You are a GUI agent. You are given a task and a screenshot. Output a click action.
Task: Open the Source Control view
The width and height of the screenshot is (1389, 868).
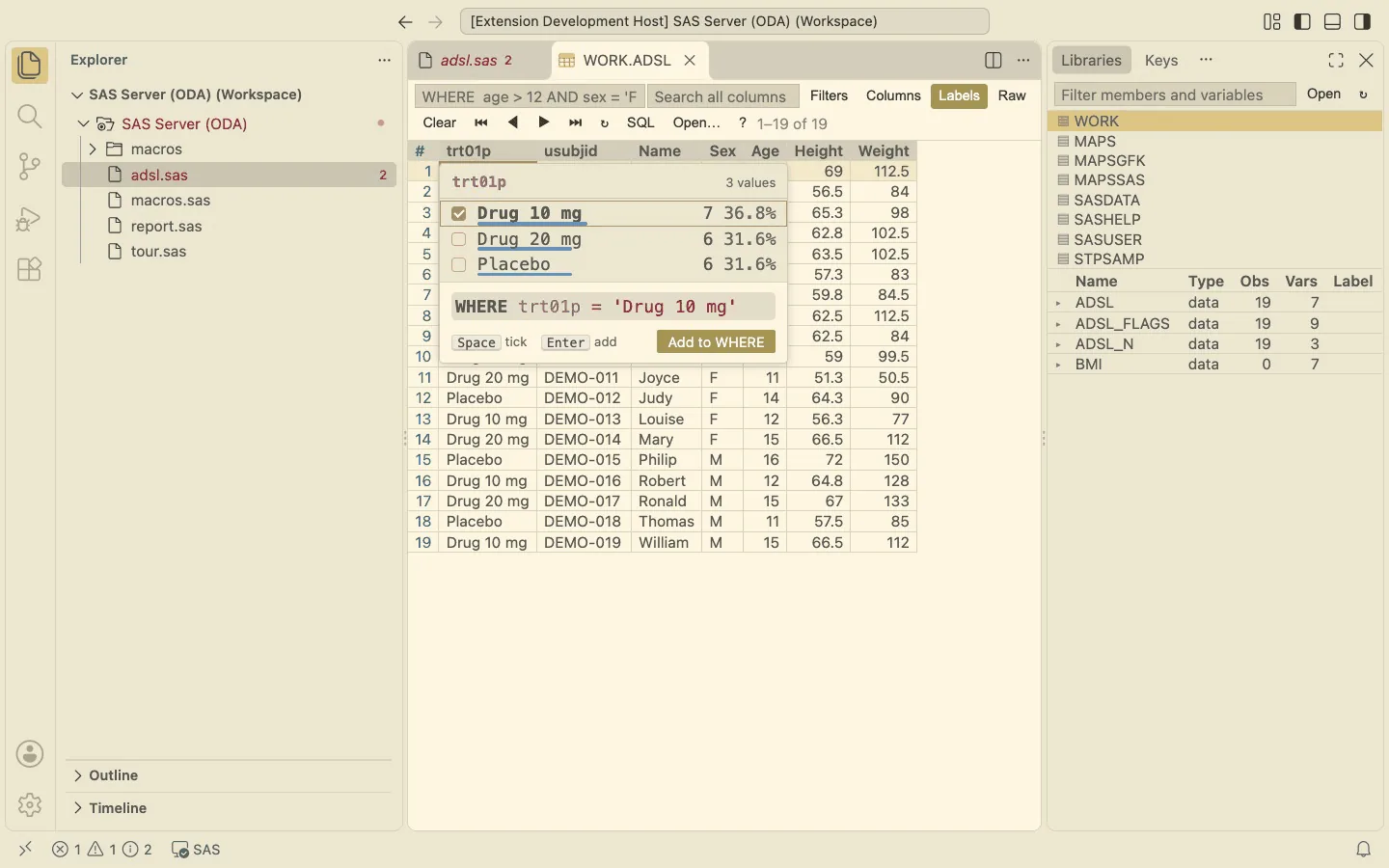coord(30,167)
